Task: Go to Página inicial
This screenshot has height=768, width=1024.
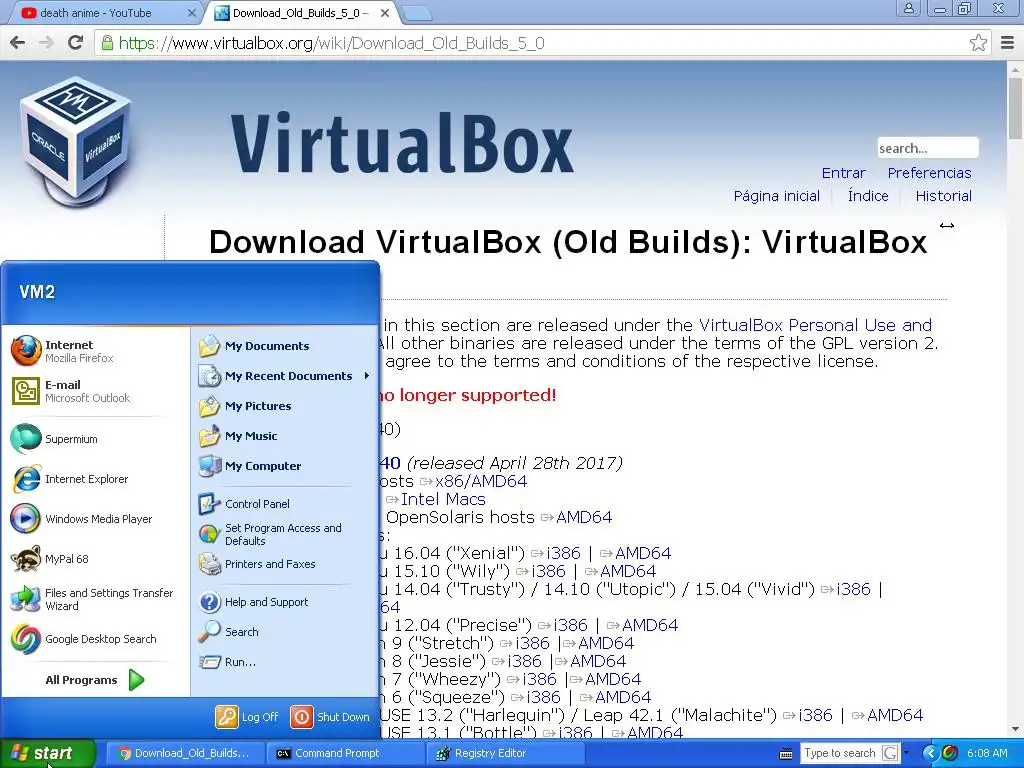Action: coord(776,196)
